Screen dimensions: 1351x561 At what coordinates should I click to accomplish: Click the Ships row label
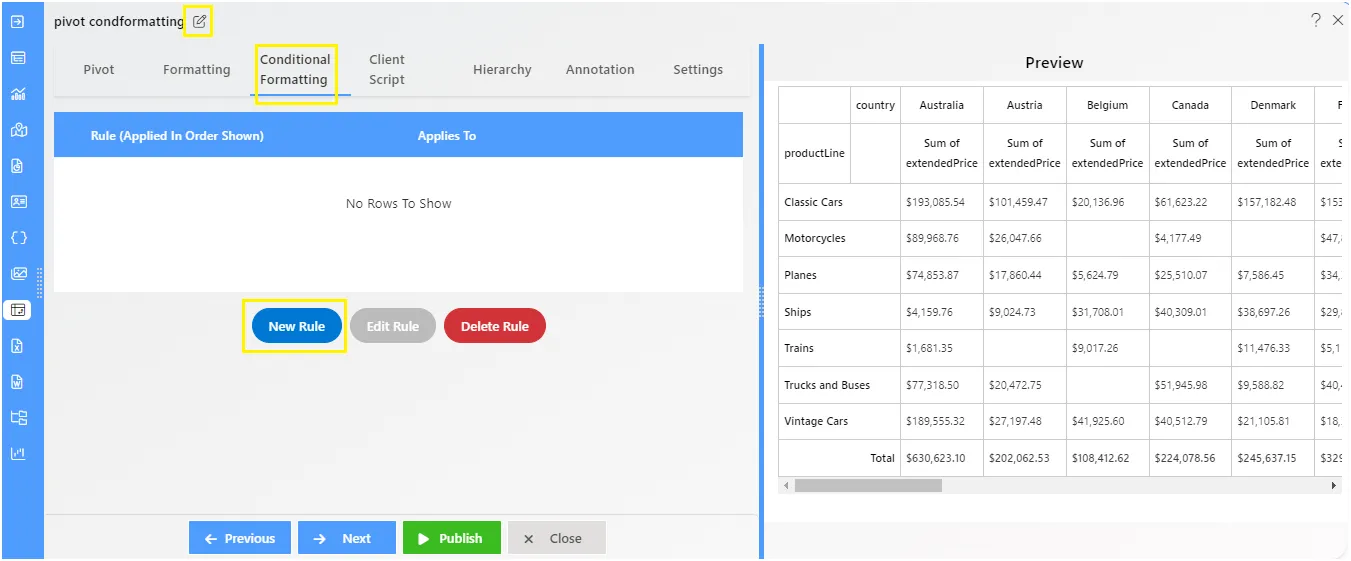click(x=797, y=312)
